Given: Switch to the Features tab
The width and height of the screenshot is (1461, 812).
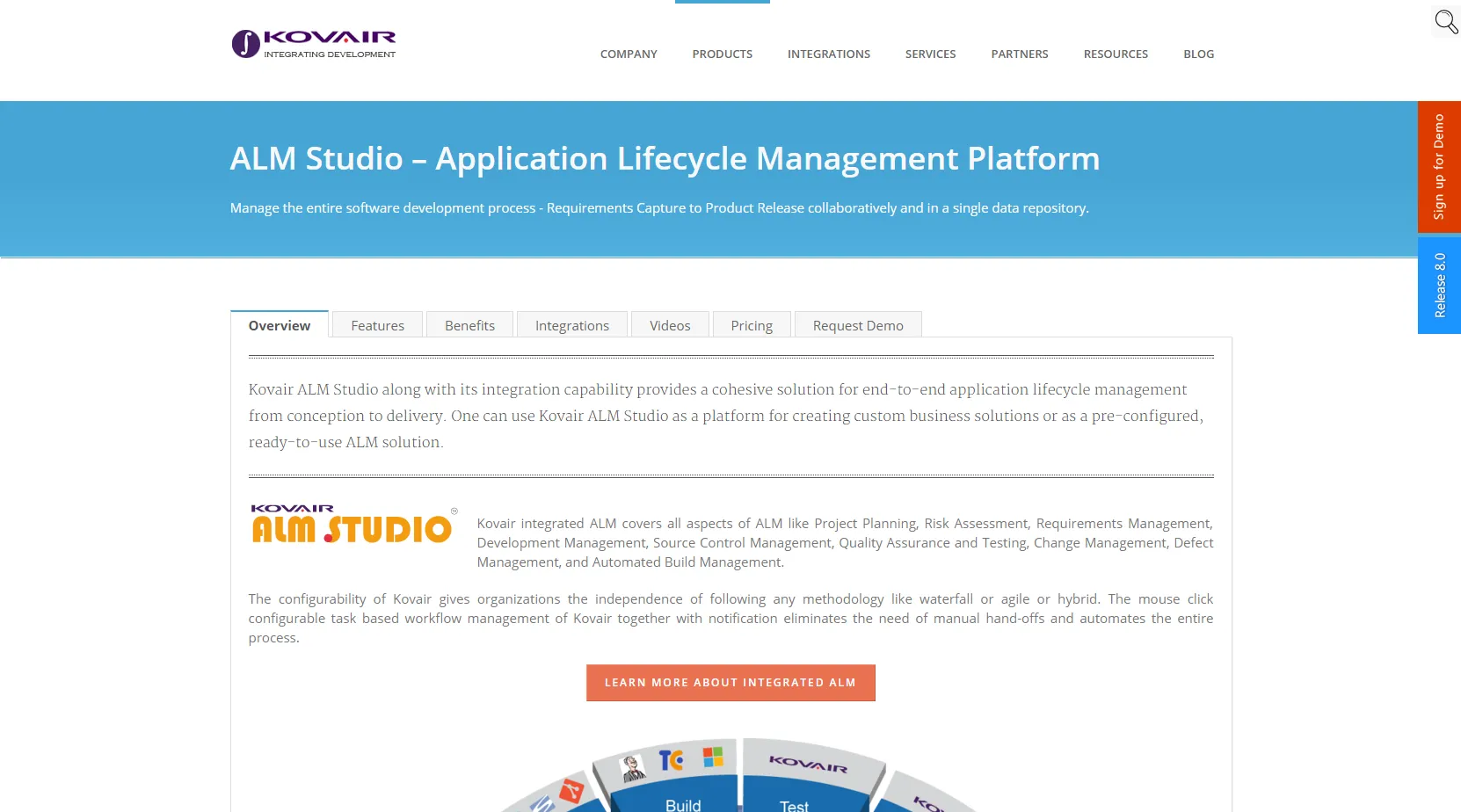Looking at the screenshot, I should click(x=378, y=325).
